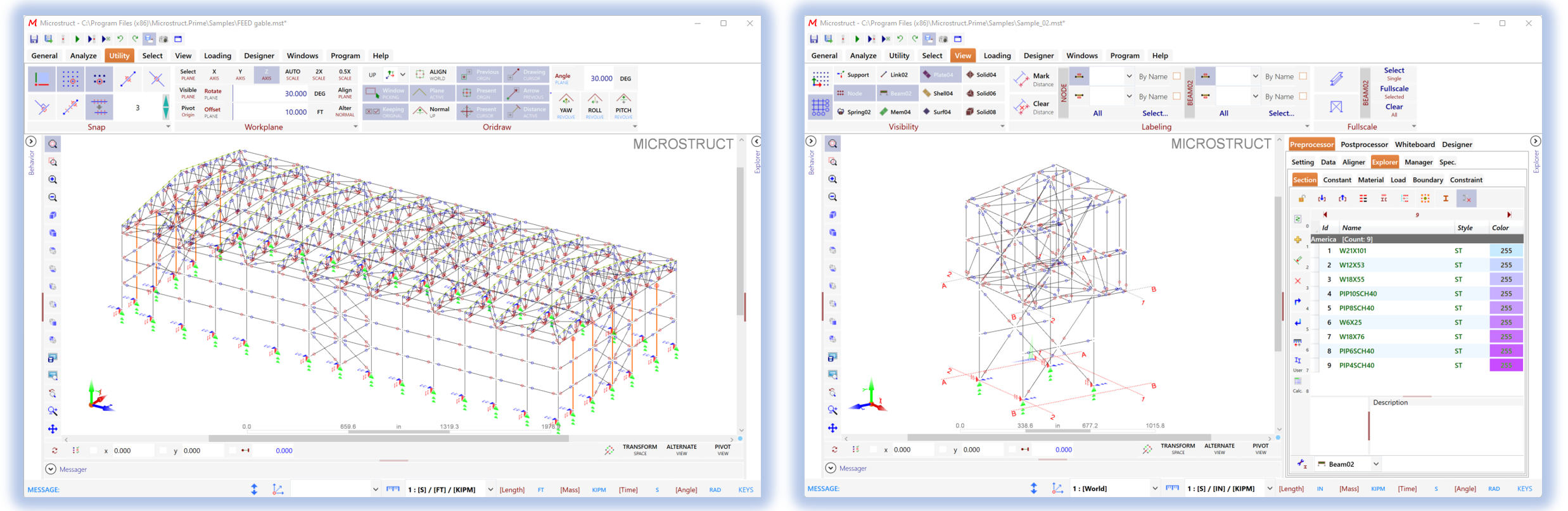Click zoom-in magnifier in left window sidebar
The image size is (1568, 511).
(53, 180)
